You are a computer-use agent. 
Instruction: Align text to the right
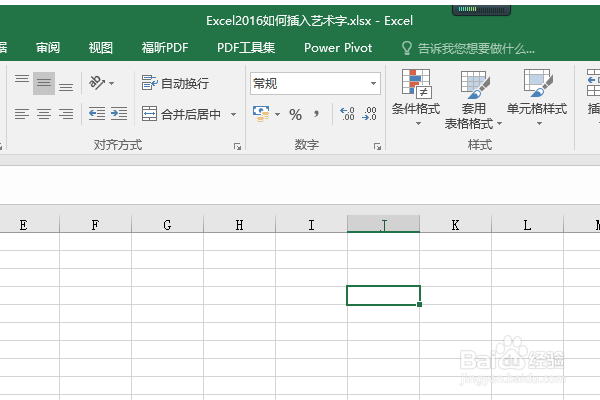tap(66, 114)
